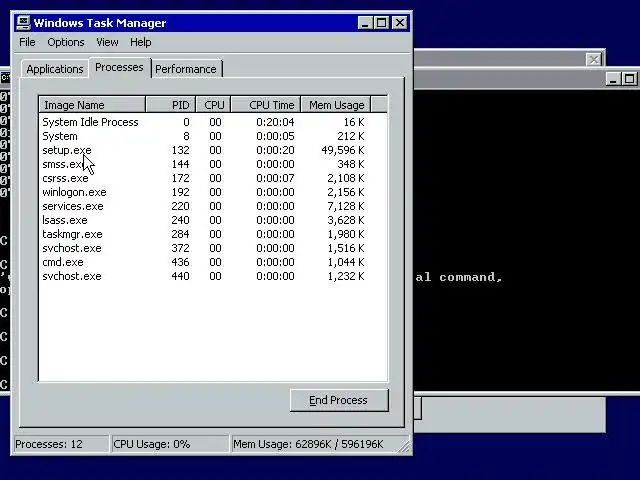This screenshot has width=640, height=480.
Task: Click Processes: 12 status bar entry
Action: [61, 444]
